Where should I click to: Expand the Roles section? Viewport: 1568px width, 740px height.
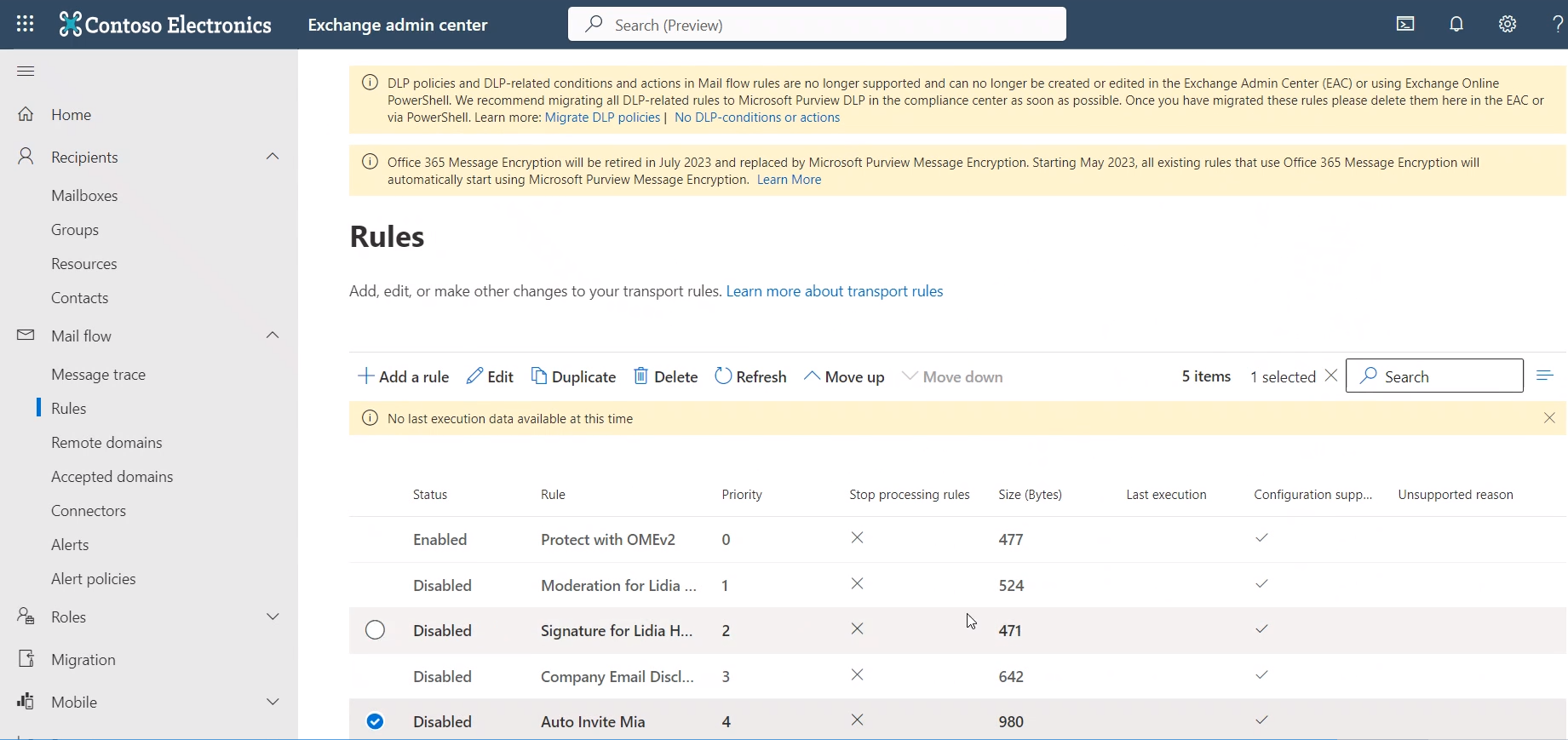(x=273, y=617)
